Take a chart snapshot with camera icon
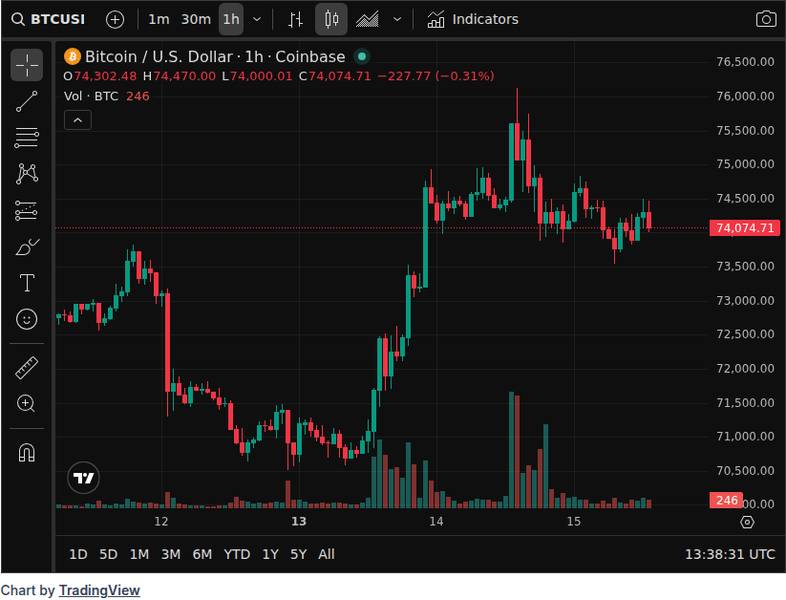This screenshot has height=600, width=786. click(x=765, y=20)
